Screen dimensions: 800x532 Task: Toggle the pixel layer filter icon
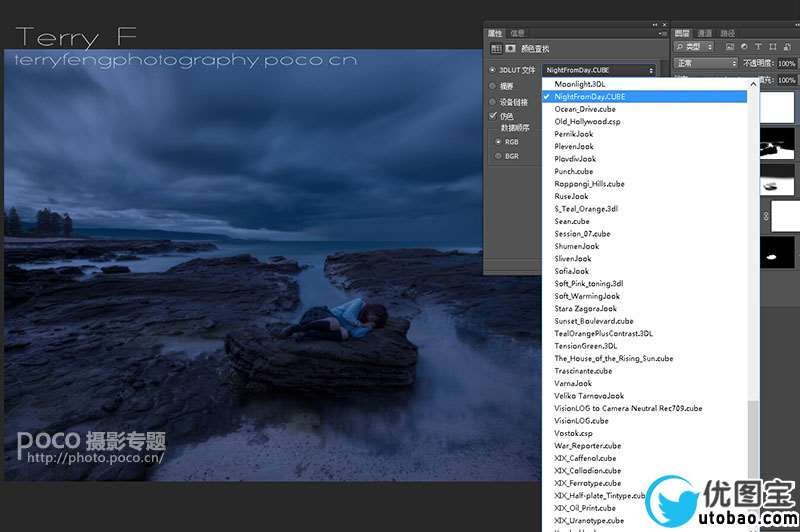point(730,46)
